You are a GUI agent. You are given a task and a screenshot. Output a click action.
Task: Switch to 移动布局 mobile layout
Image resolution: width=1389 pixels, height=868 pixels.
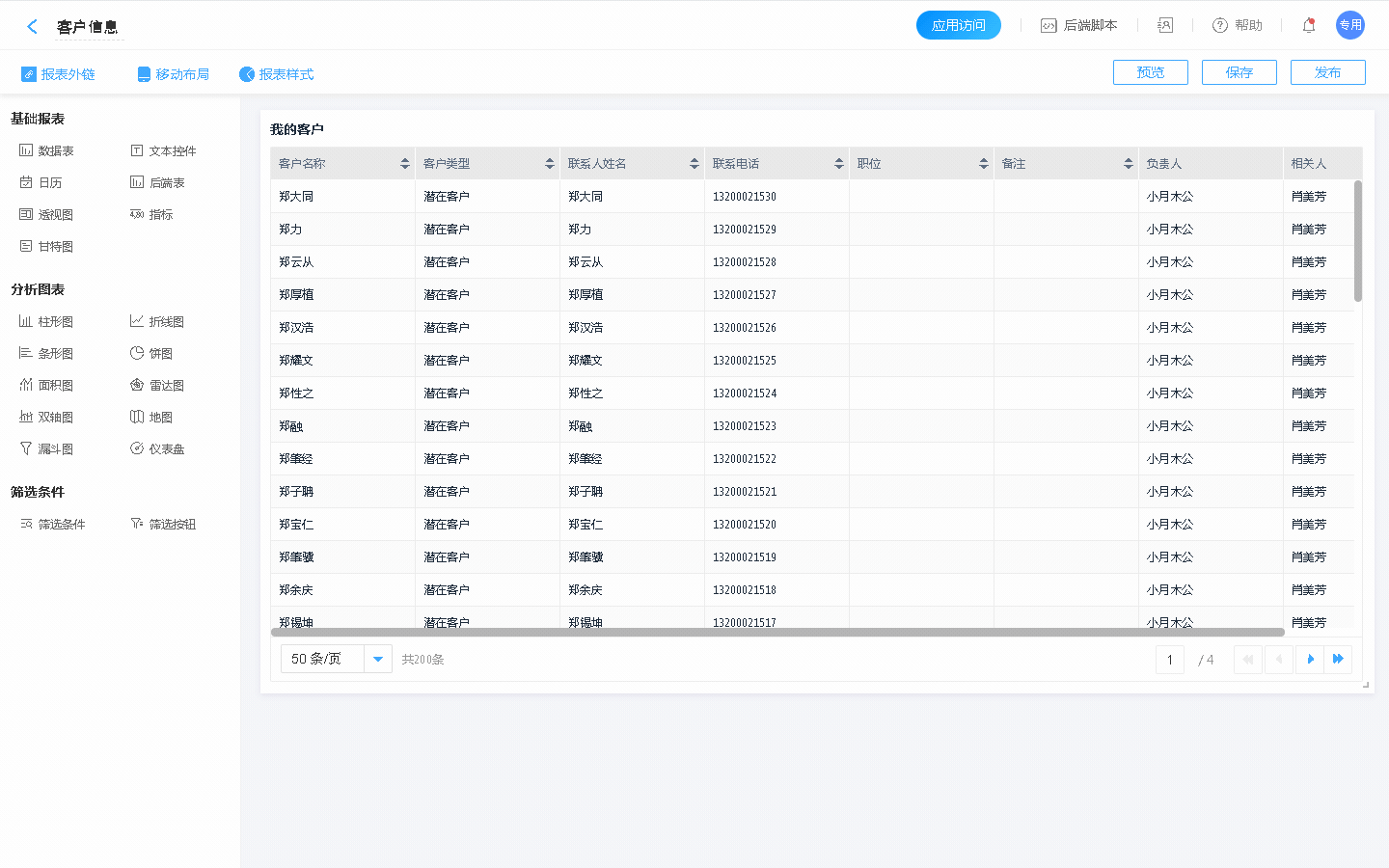pyautogui.click(x=174, y=74)
